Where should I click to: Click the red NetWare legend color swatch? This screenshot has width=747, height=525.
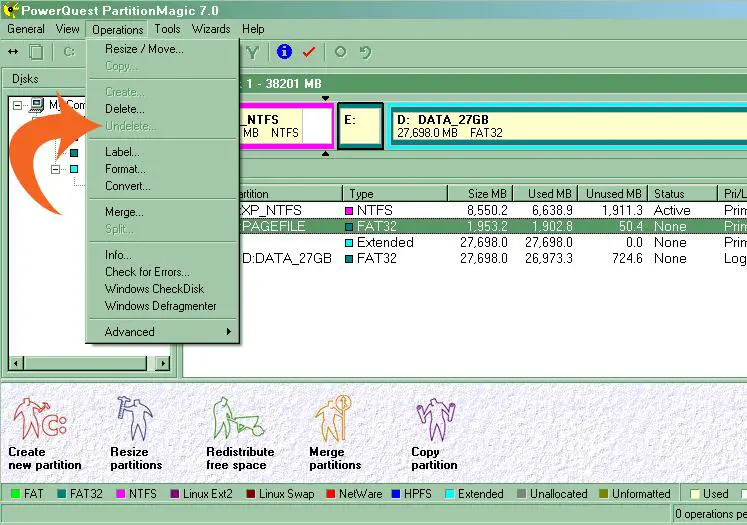[331, 494]
